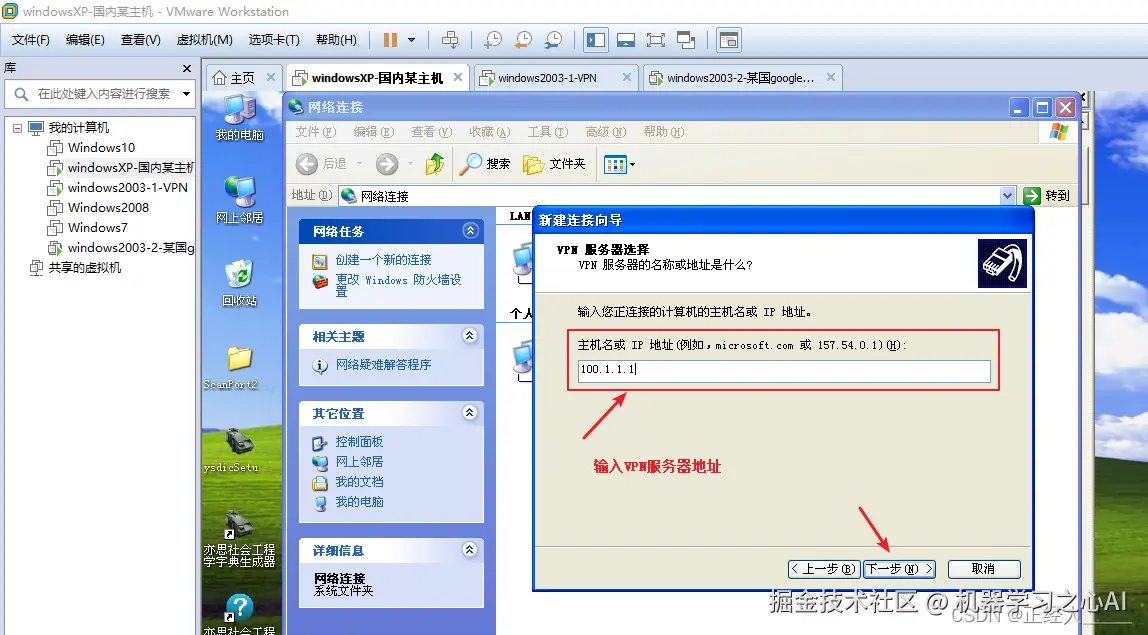Click 下一步(N) button in wizard
Screen dimensions: 1148x635
pos(899,569)
